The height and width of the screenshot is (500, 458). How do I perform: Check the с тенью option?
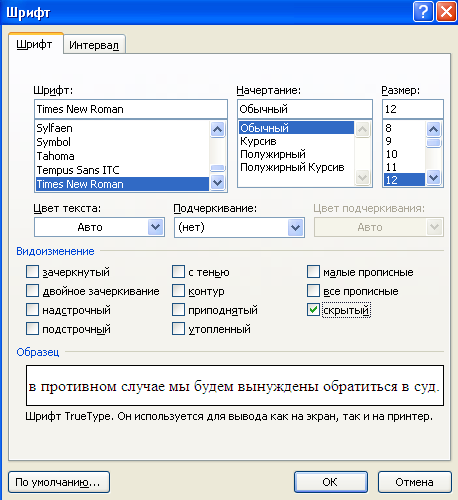[178, 272]
